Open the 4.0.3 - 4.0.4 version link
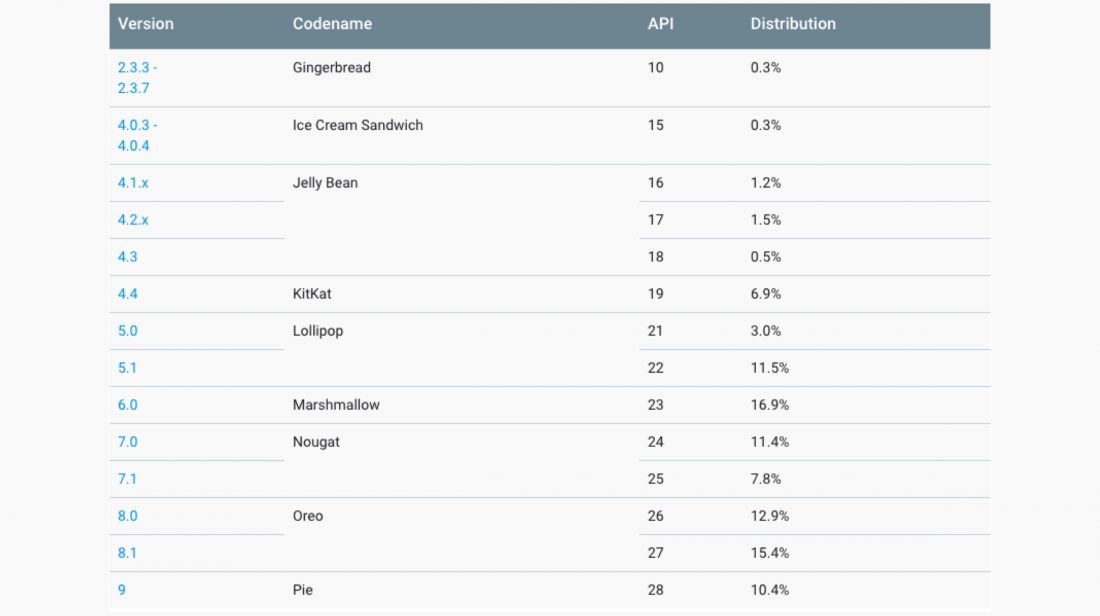This screenshot has width=1100, height=616. (137, 135)
